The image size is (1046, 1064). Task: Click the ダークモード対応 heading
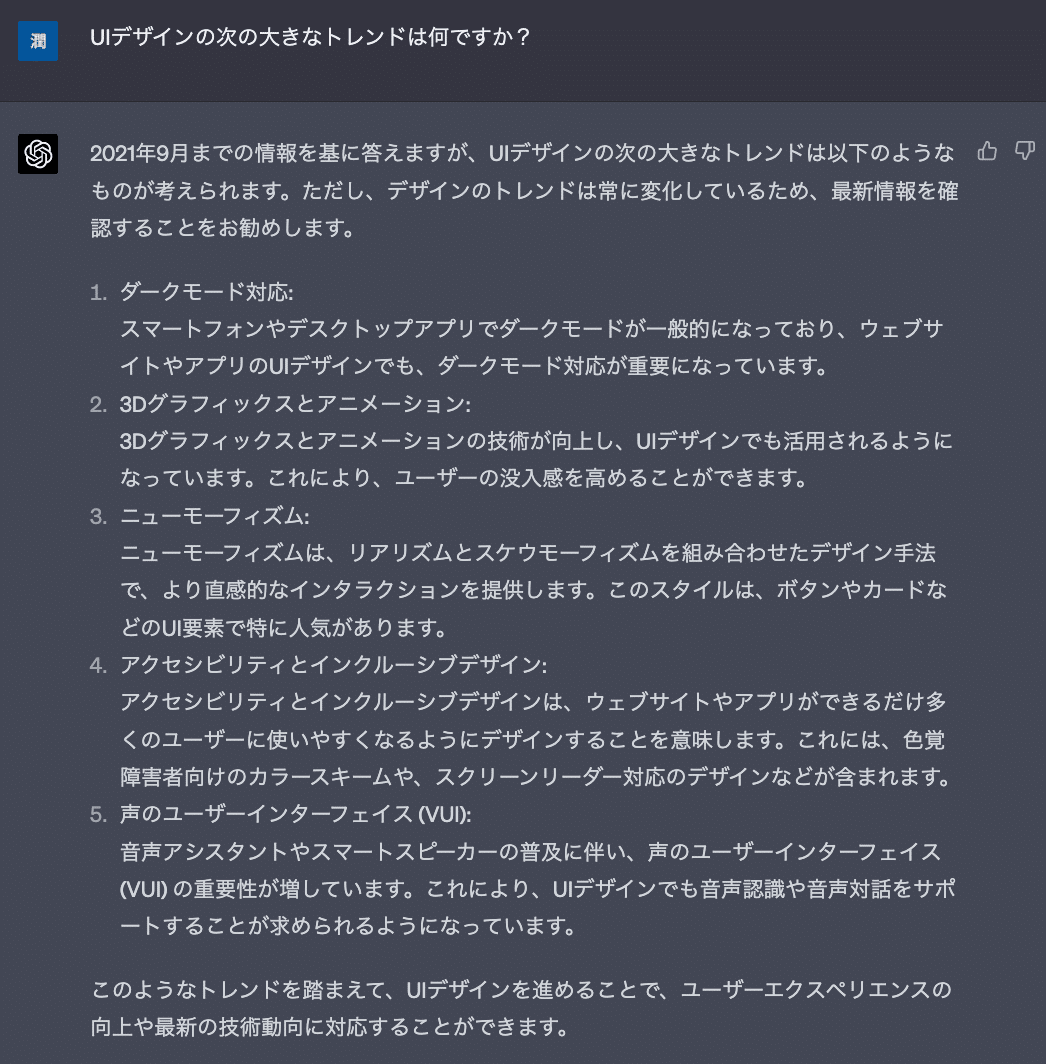tap(206, 292)
